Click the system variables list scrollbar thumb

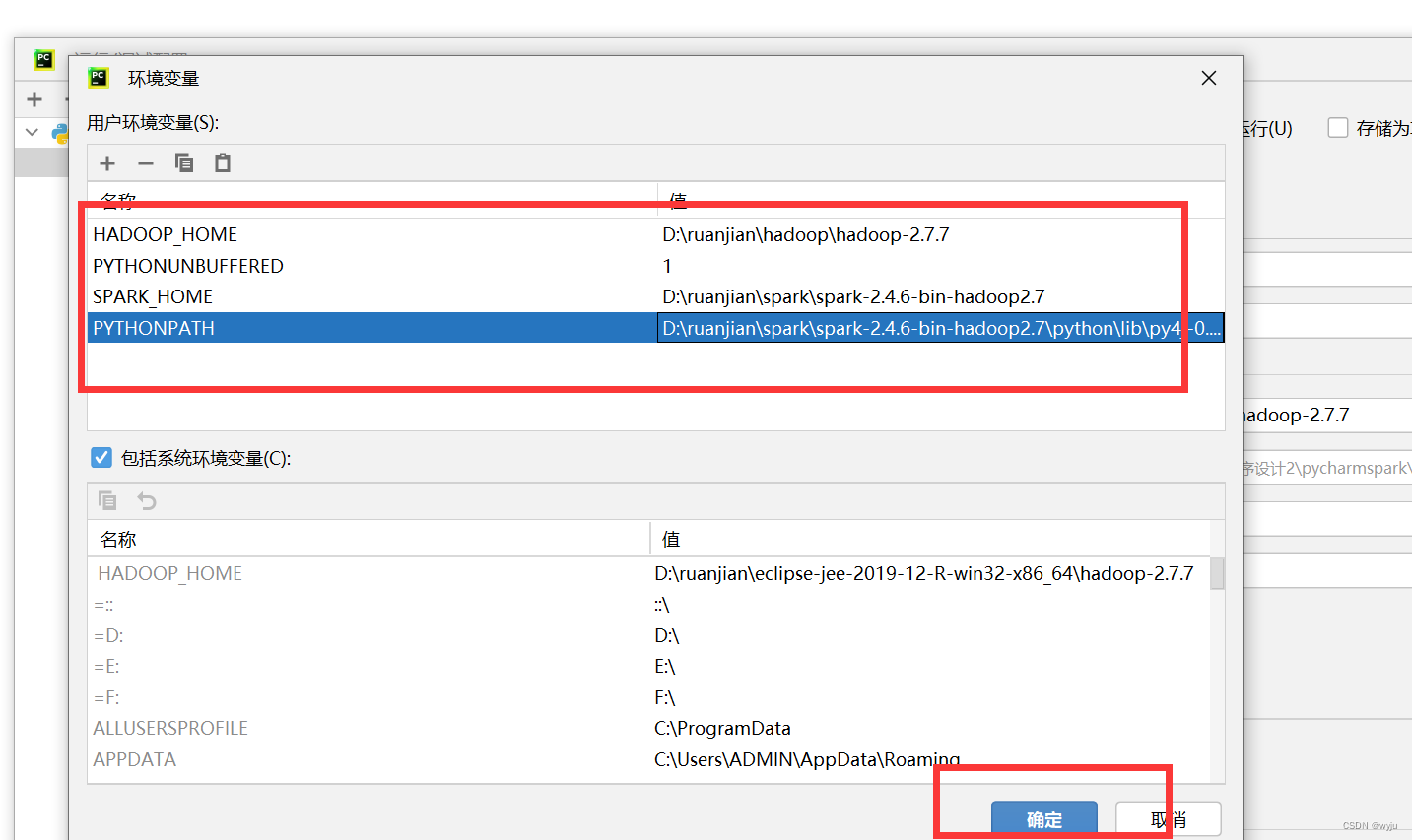1217,573
